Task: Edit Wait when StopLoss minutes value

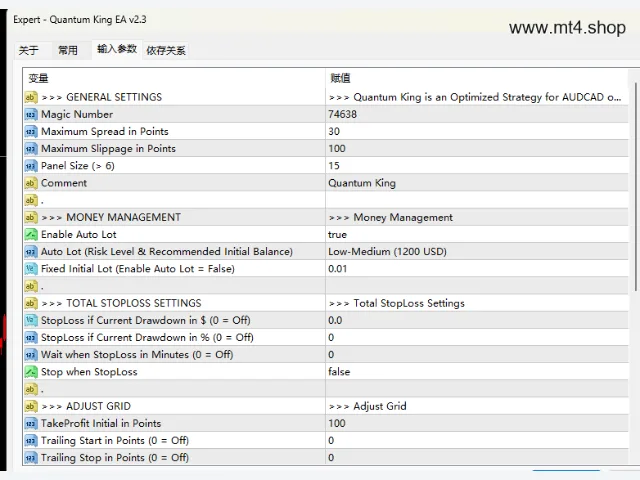Action: point(477,354)
